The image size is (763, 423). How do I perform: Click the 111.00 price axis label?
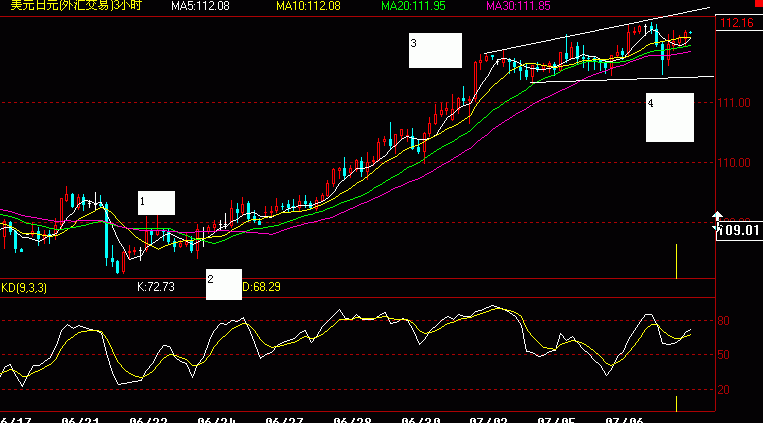(x=734, y=103)
